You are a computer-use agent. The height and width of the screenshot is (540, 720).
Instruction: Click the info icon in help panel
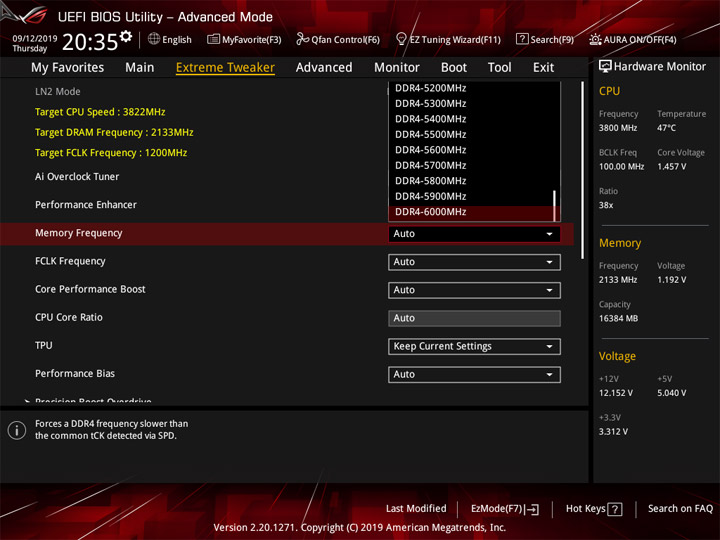[17, 430]
